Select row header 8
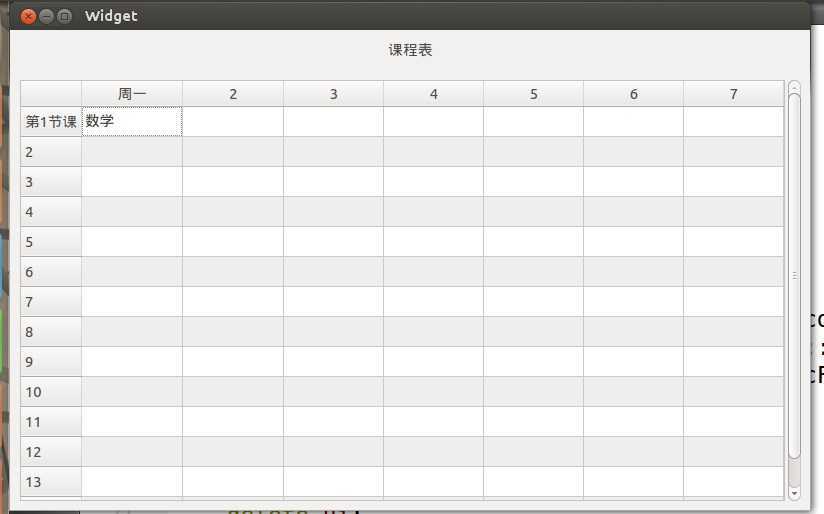824x514 pixels. tap(51, 332)
